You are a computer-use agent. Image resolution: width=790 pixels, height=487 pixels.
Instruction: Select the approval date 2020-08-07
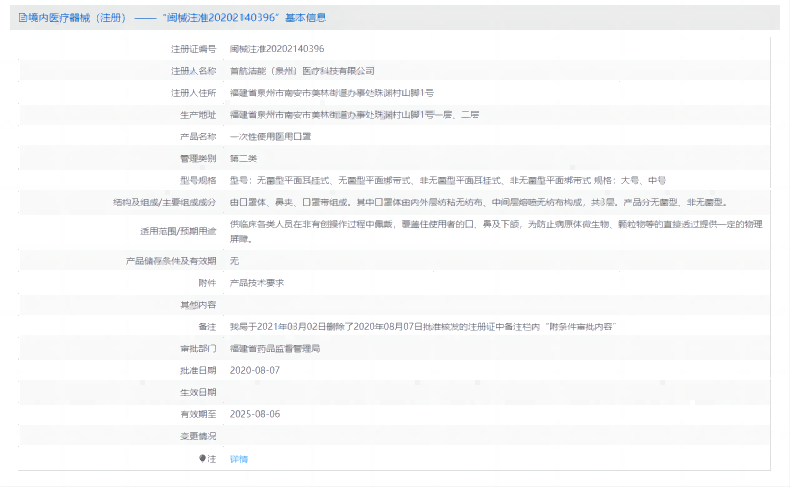255,370
